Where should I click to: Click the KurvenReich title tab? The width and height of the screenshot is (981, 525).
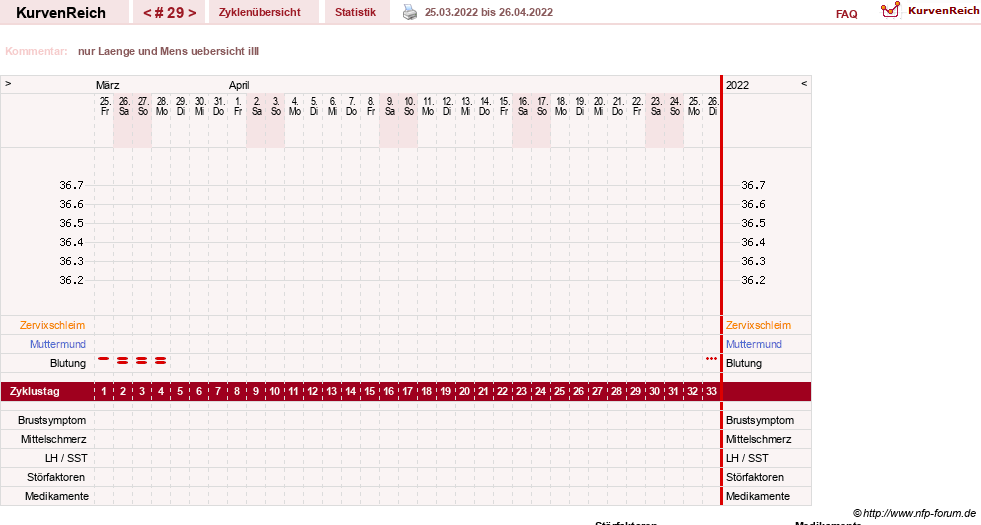pos(61,13)
